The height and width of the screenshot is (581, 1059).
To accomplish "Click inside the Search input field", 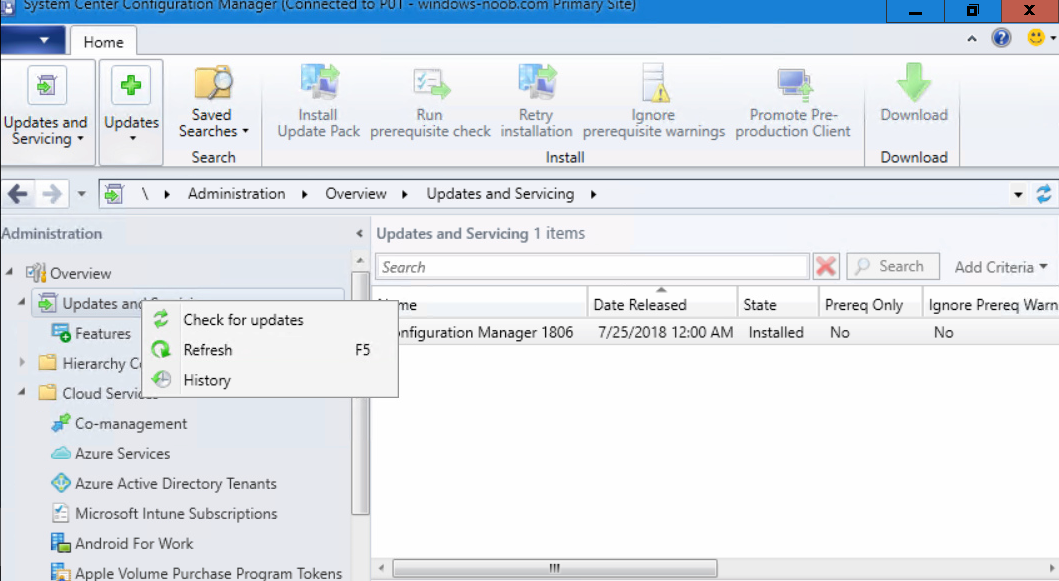I will click(x=592, y=267).
